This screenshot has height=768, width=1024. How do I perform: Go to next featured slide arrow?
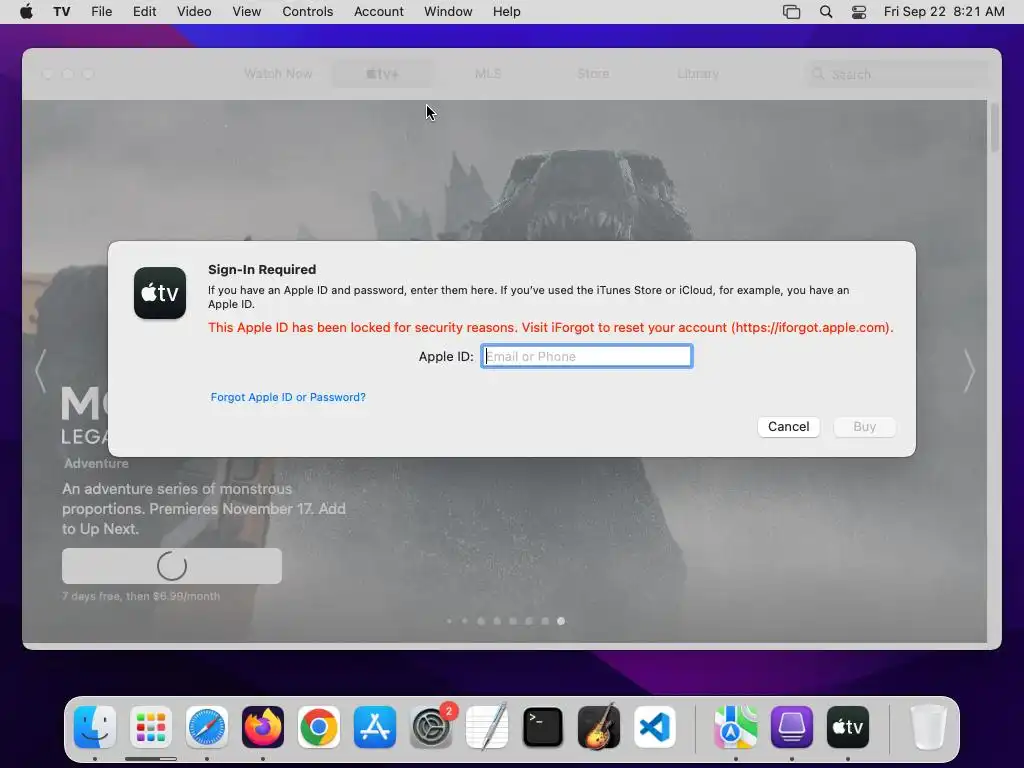969,371
